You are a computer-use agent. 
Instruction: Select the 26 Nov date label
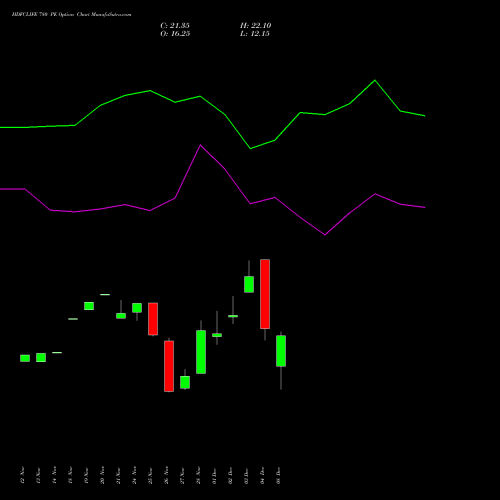click(x=166, y=475)
